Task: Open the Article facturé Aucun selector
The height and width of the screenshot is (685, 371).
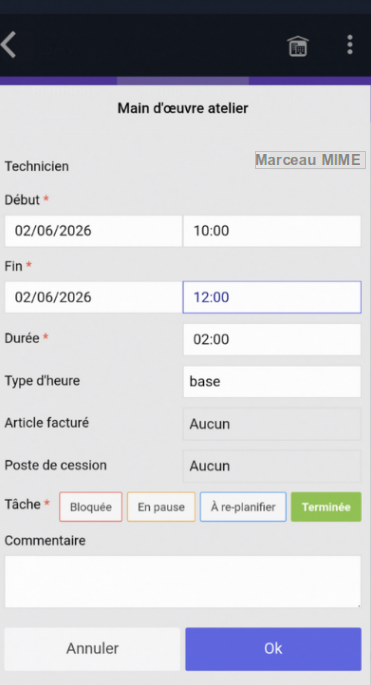Action: tap(272, 424)
